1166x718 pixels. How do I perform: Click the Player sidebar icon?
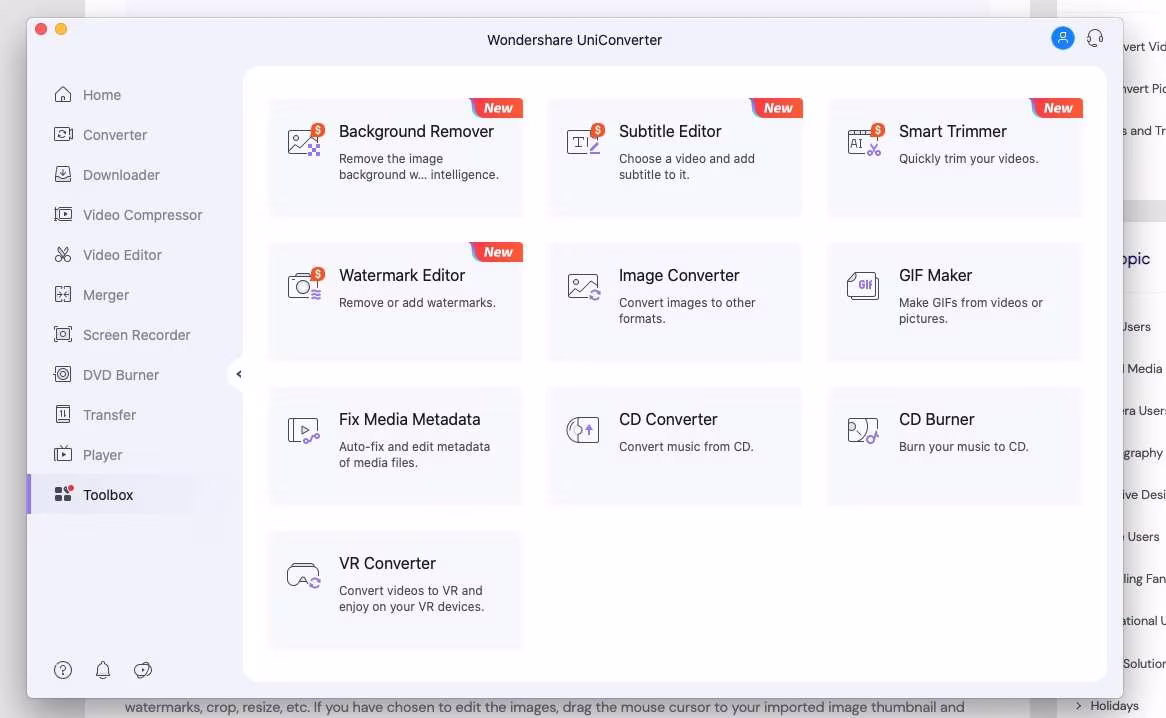[63, 454]
